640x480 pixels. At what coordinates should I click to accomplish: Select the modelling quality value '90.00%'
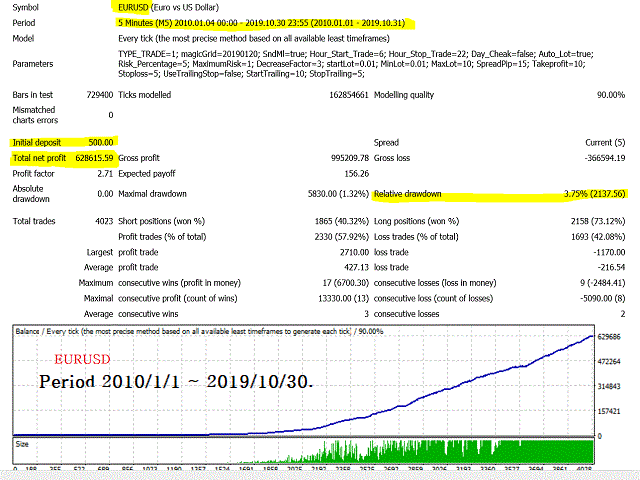click(x=611, y=95)
